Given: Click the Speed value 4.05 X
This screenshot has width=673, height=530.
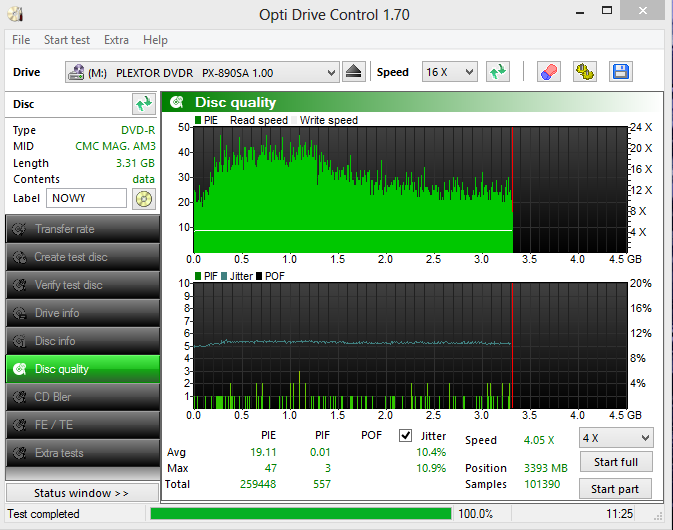Looking at the screenshot, I should [x=539, y=440].
